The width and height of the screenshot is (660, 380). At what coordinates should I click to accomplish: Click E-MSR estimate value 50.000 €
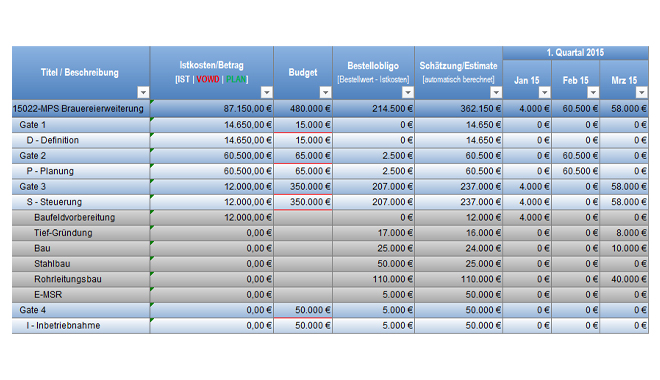tap(458, 295)
